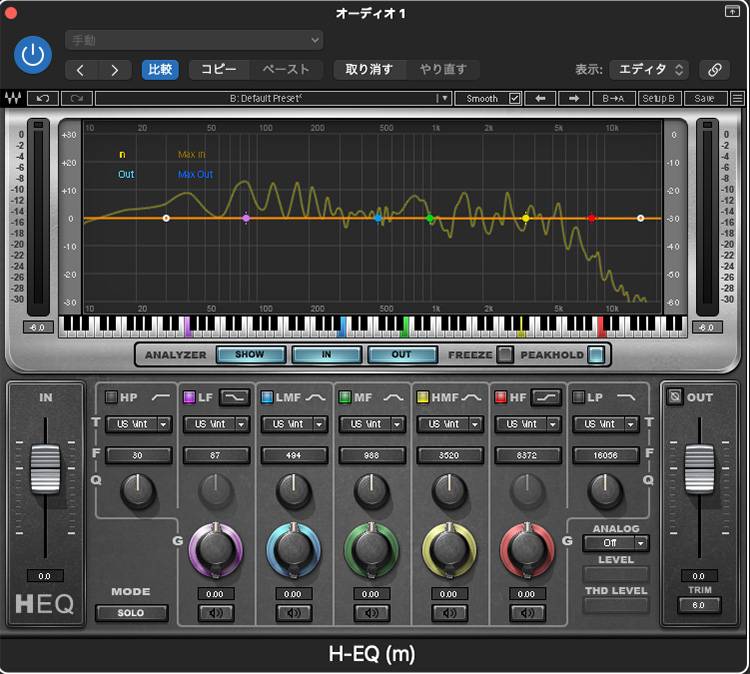Viewport: 750px width, 674px height.
Task: Toggle the FREEZE analyzer button
Action: 504,354
